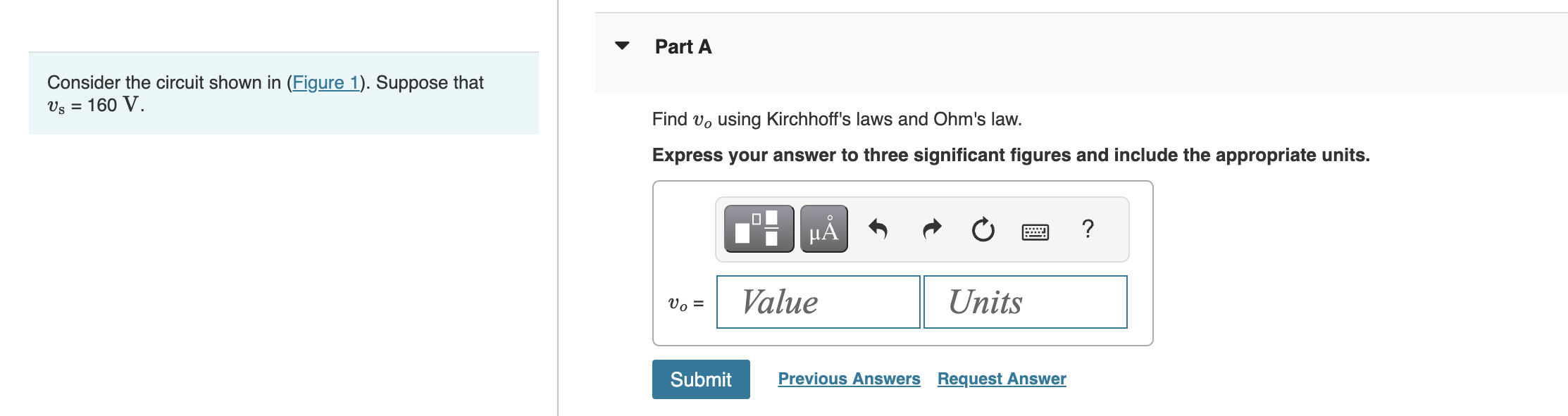Undo the last answer edit
The width and height of the screenshot is (1568, 416).
tap(878, 229)
